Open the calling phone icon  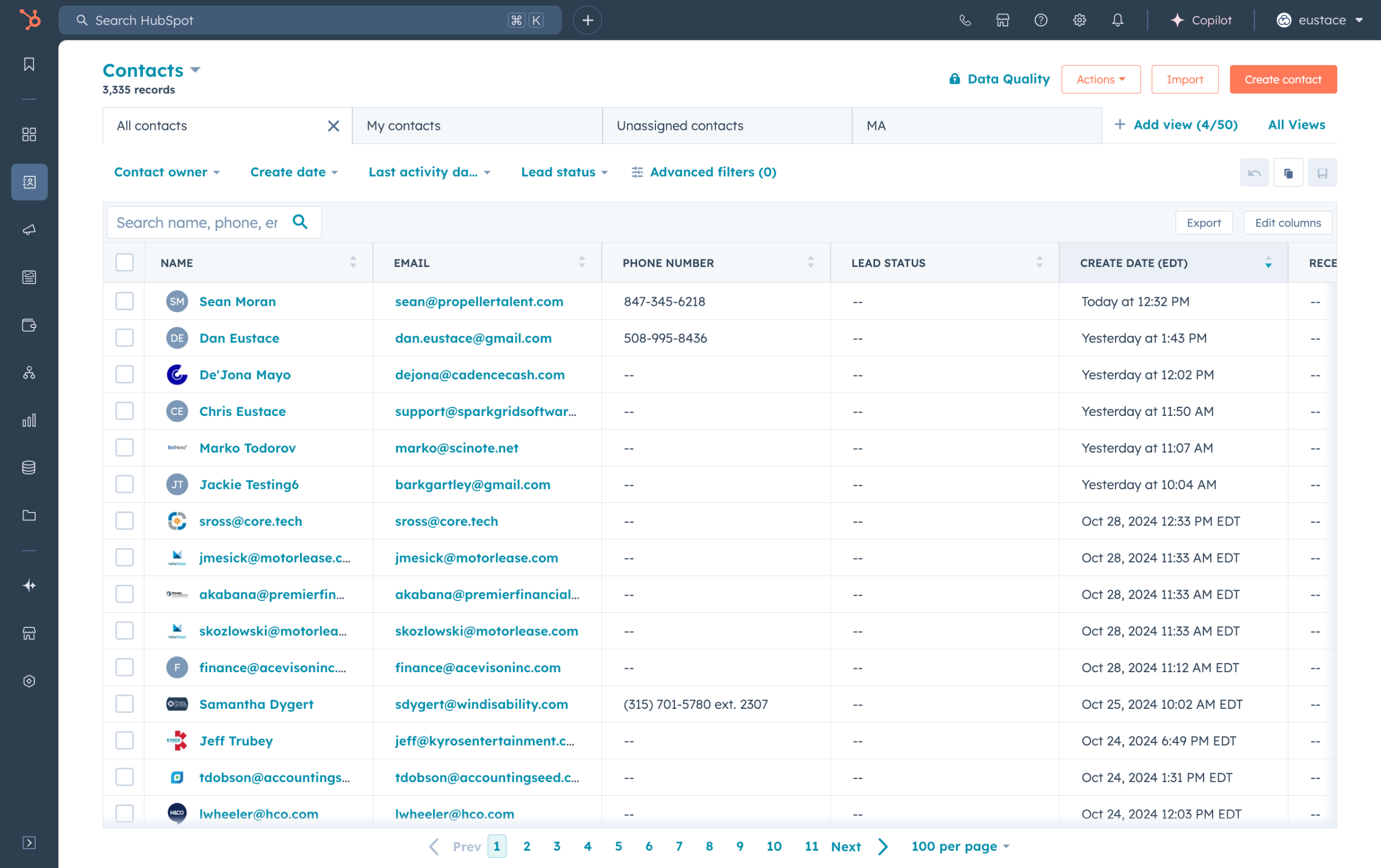pyautogui.click(x=965, y=20)
